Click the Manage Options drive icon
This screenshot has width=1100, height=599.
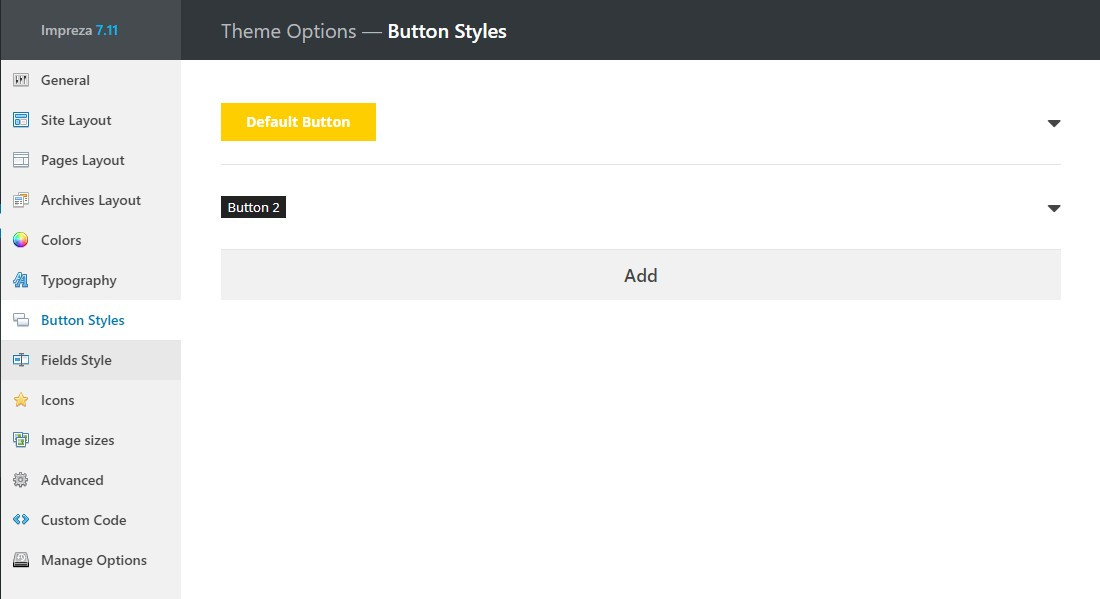pyautogui.click(x=21, y=560)
